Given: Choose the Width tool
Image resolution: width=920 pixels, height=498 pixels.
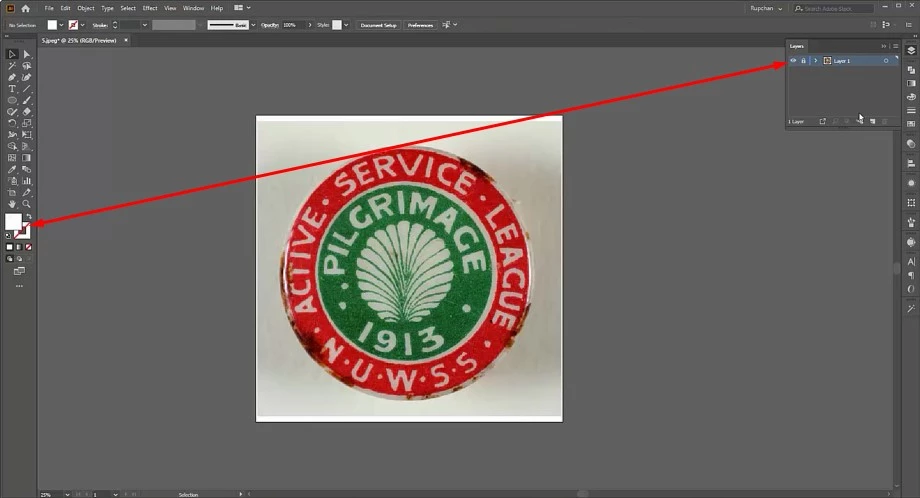Looking at the screenshot, I should pos(12,135).
